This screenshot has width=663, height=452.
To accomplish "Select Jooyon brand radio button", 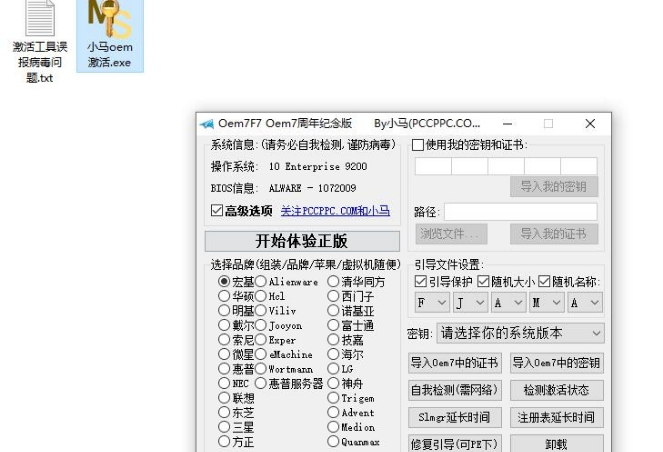I will tap(261, 325).
